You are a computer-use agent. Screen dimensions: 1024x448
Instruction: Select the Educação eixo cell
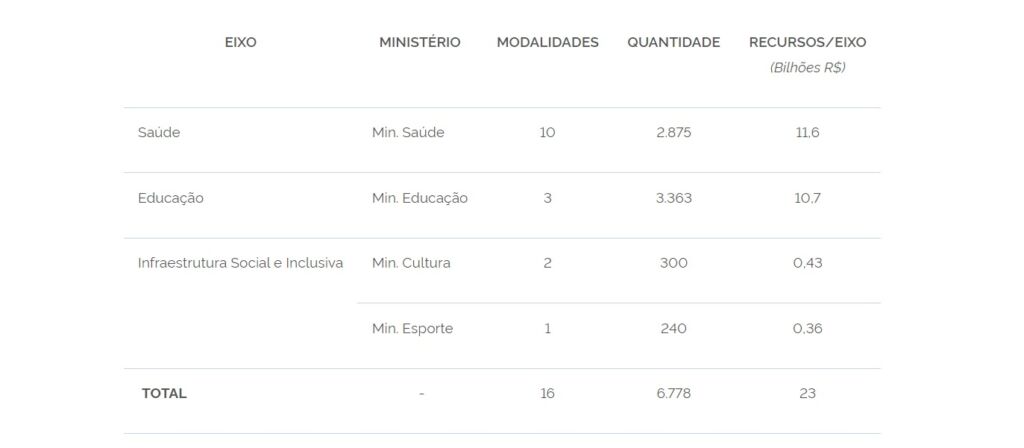point(170,198)
